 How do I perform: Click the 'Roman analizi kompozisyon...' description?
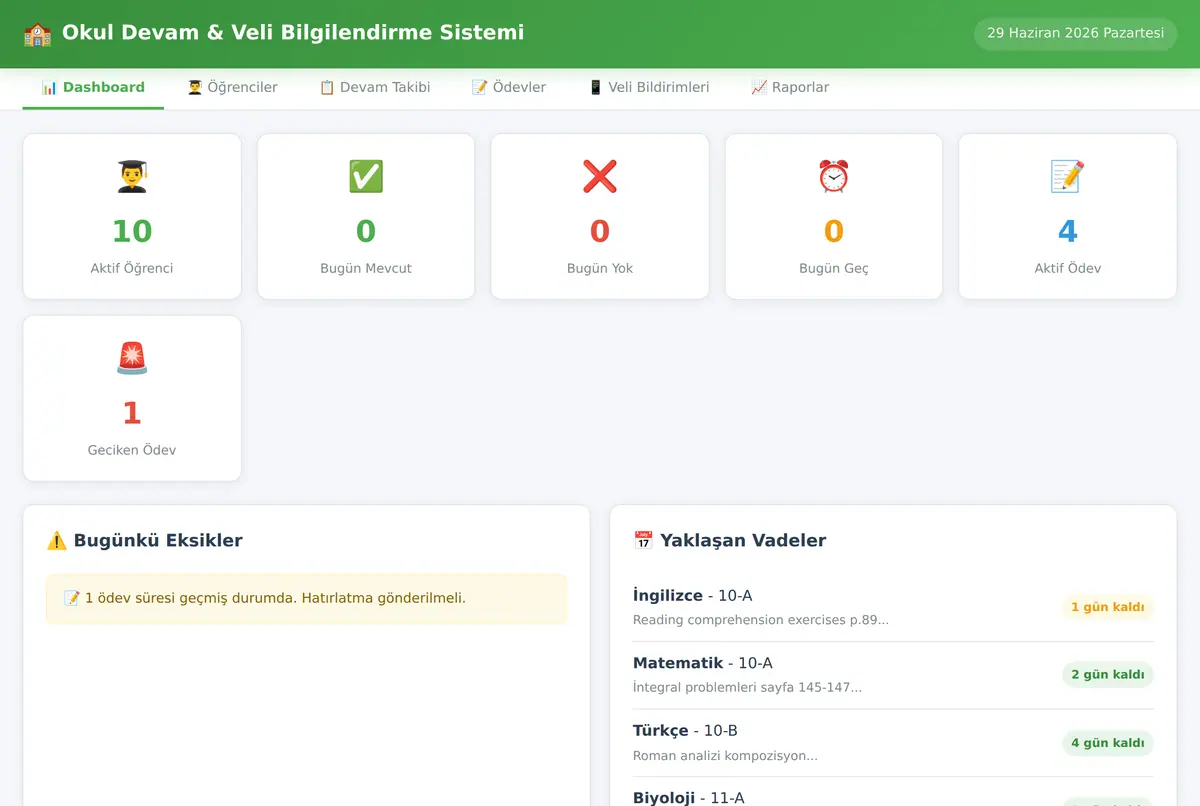[x=725, y=756]
